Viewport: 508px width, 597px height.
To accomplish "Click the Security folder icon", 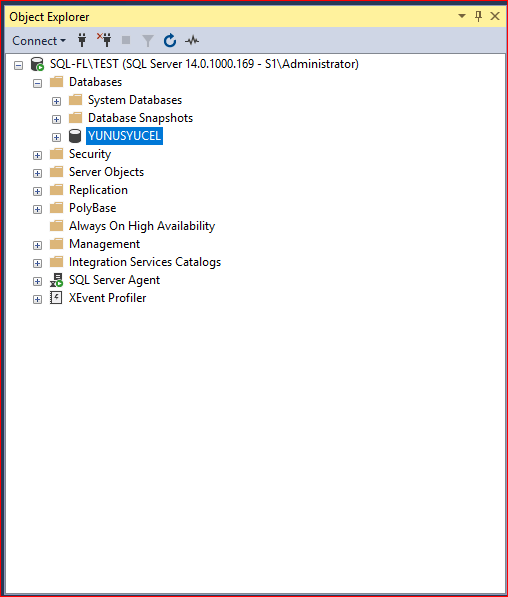I will 56,153.
